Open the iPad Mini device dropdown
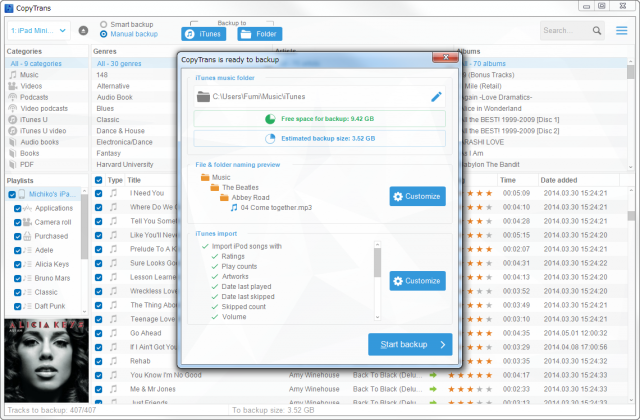 pyautogui.click(x=39, y=31)
